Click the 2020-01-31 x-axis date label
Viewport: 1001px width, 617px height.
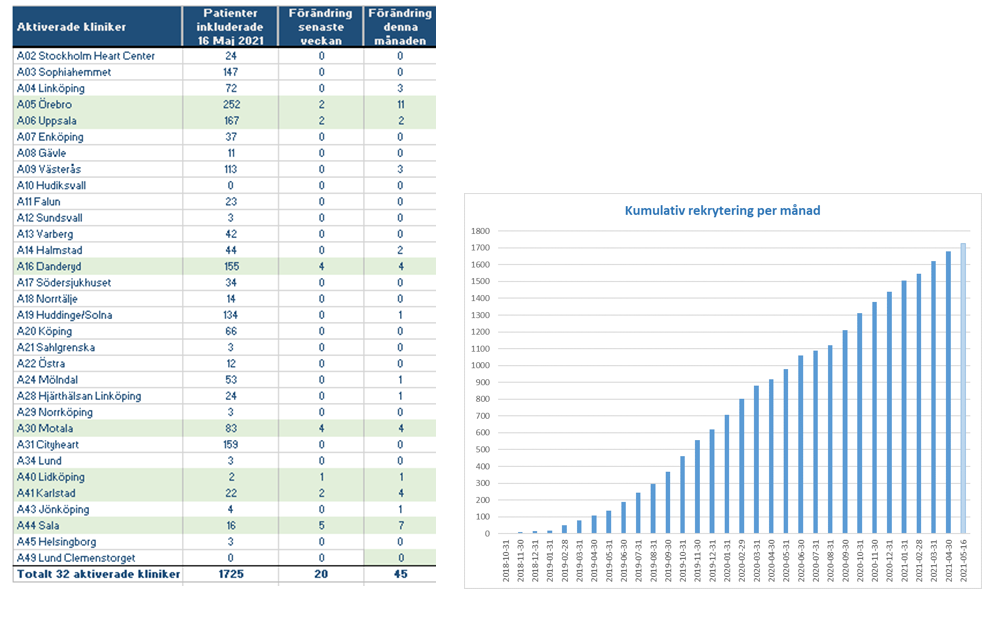click(x=728, y=561)
